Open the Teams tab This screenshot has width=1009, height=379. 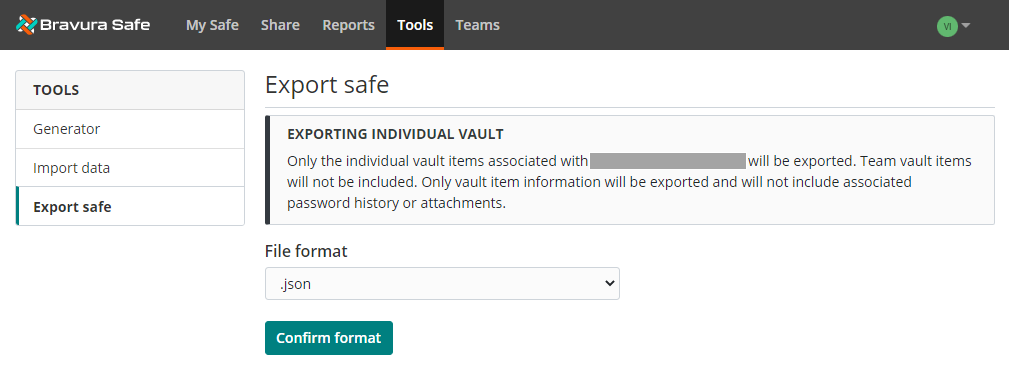pyautogui.click(x=477, y=25)
